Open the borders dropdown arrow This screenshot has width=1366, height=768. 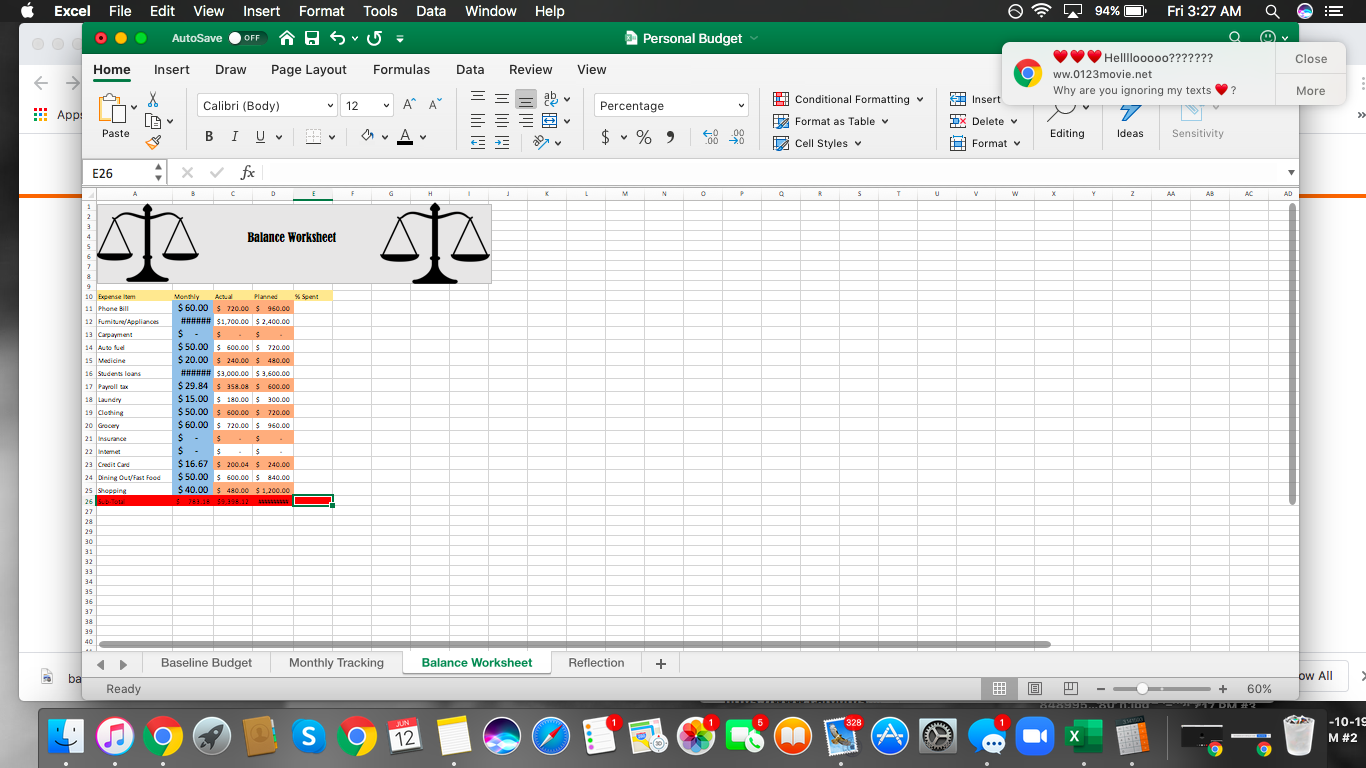point(333,137)
